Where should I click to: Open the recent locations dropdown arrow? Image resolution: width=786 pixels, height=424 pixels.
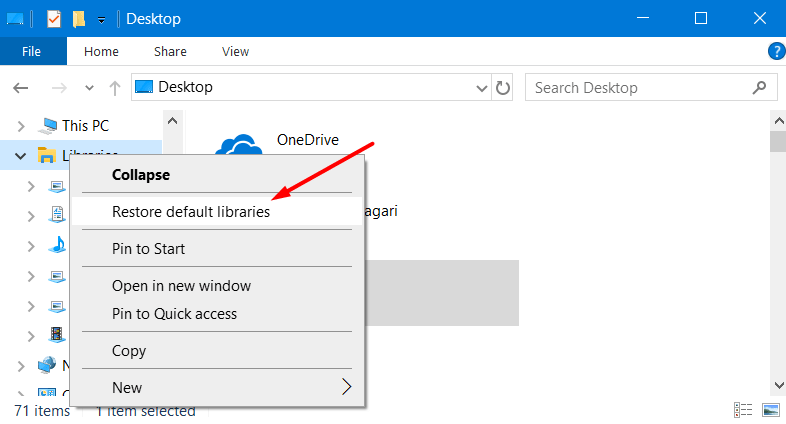(x=89, y=88)
